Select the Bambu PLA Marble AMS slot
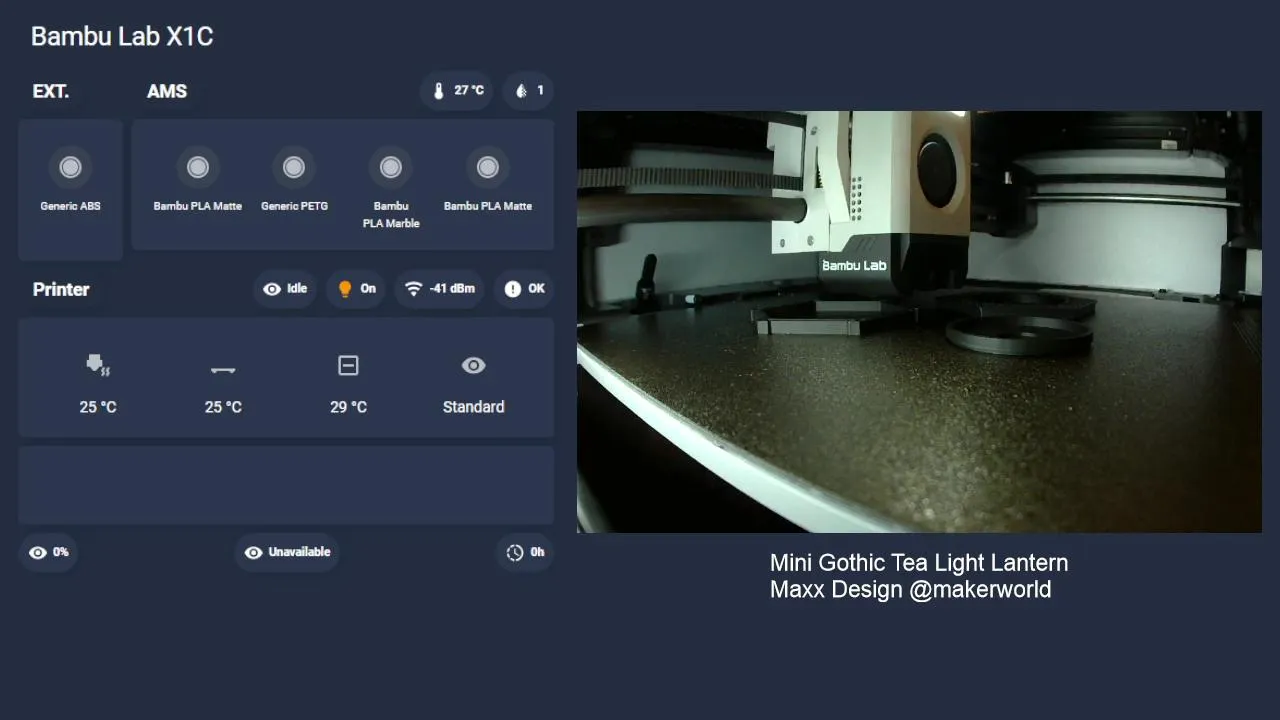The width and height of the screenshot is (1280, 720). point(391,167)
